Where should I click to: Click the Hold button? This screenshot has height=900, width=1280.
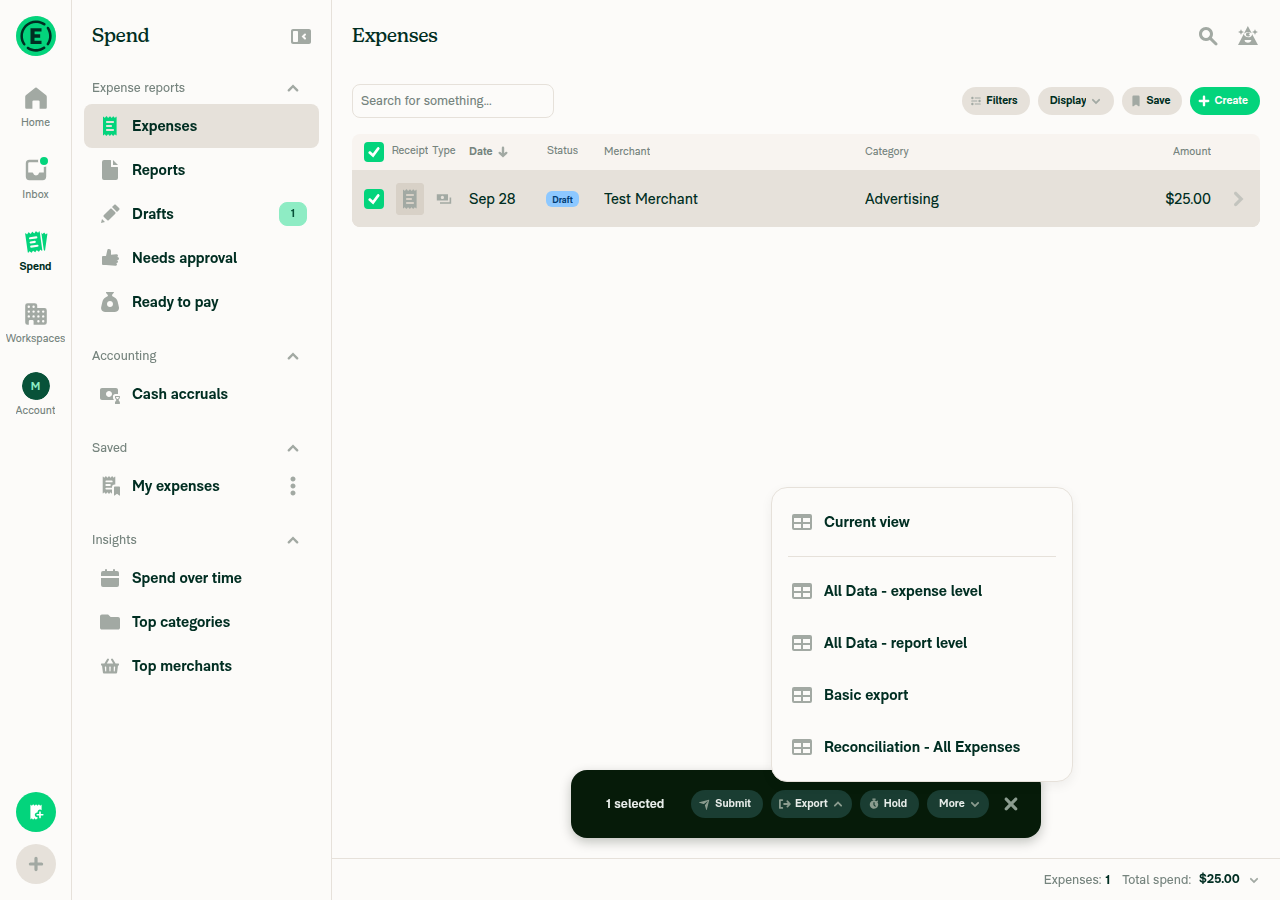[x=889, y=804]
